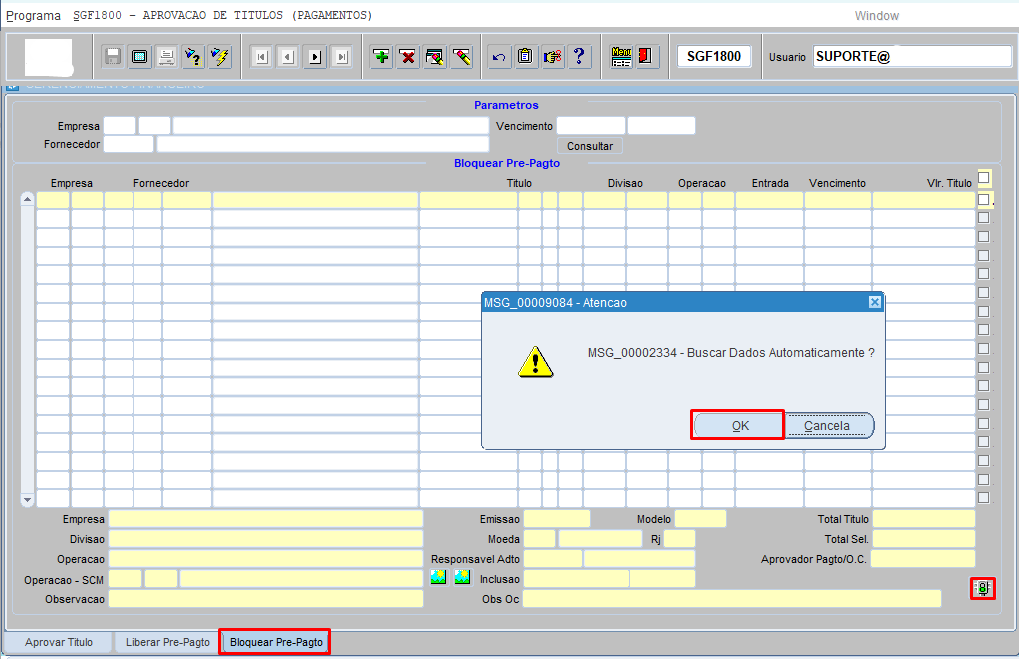Click the red door exit icon
This screenshot has height=659, width=1019.
646,57
